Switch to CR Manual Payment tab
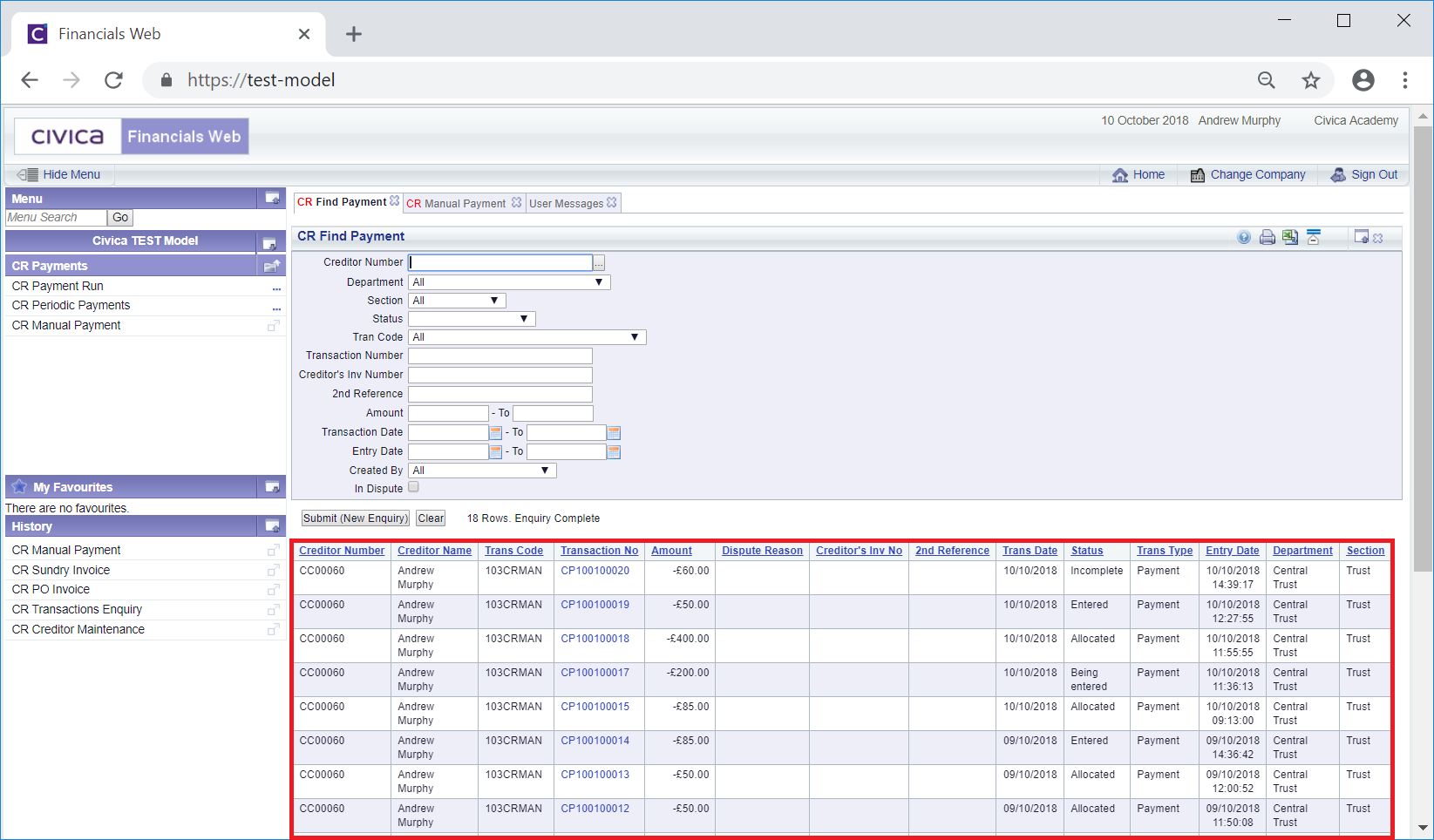Viewport: 1434px width, 840px height. point(456,203)
